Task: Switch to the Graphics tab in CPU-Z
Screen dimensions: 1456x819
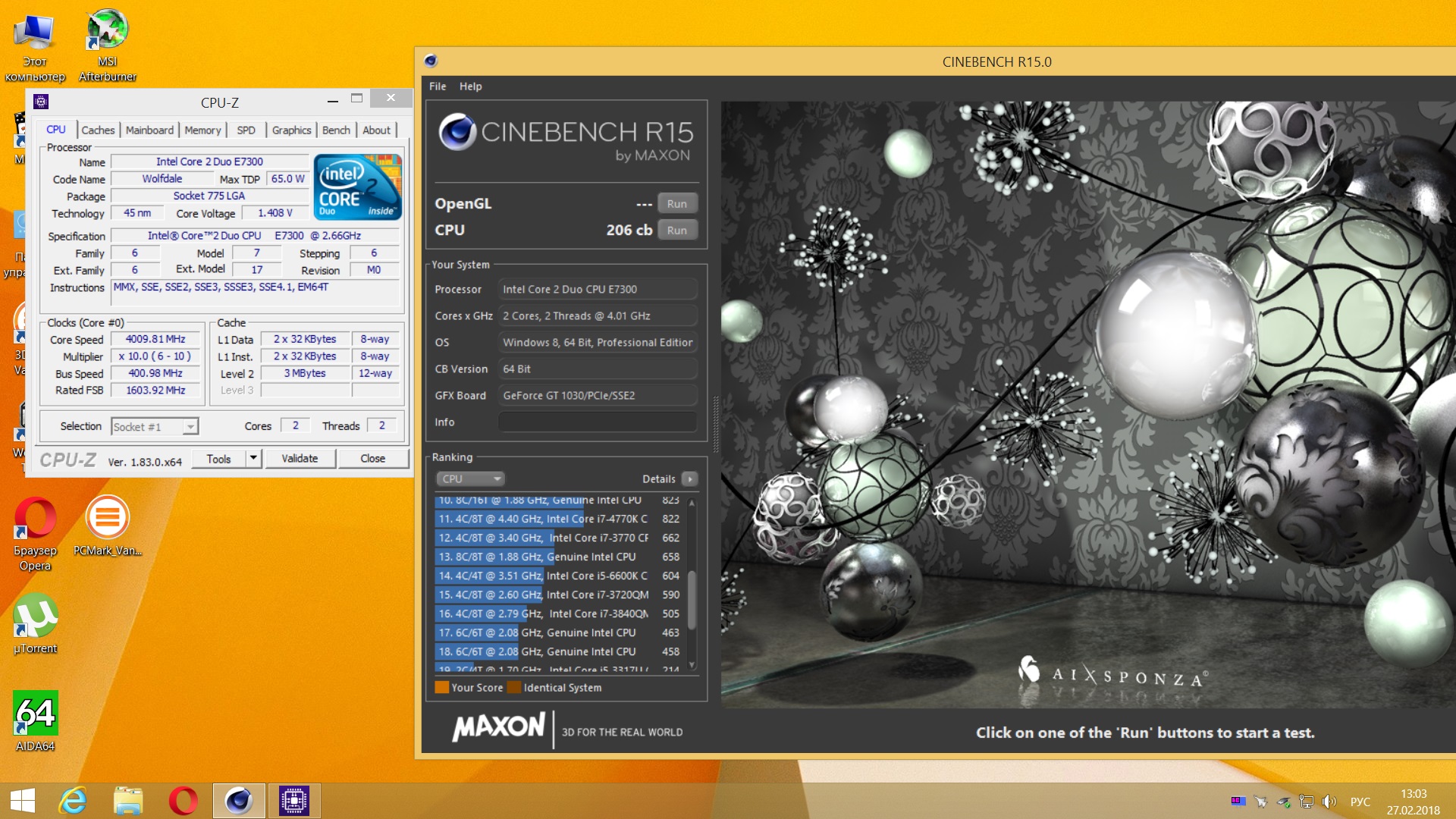Action: point(291,130)
